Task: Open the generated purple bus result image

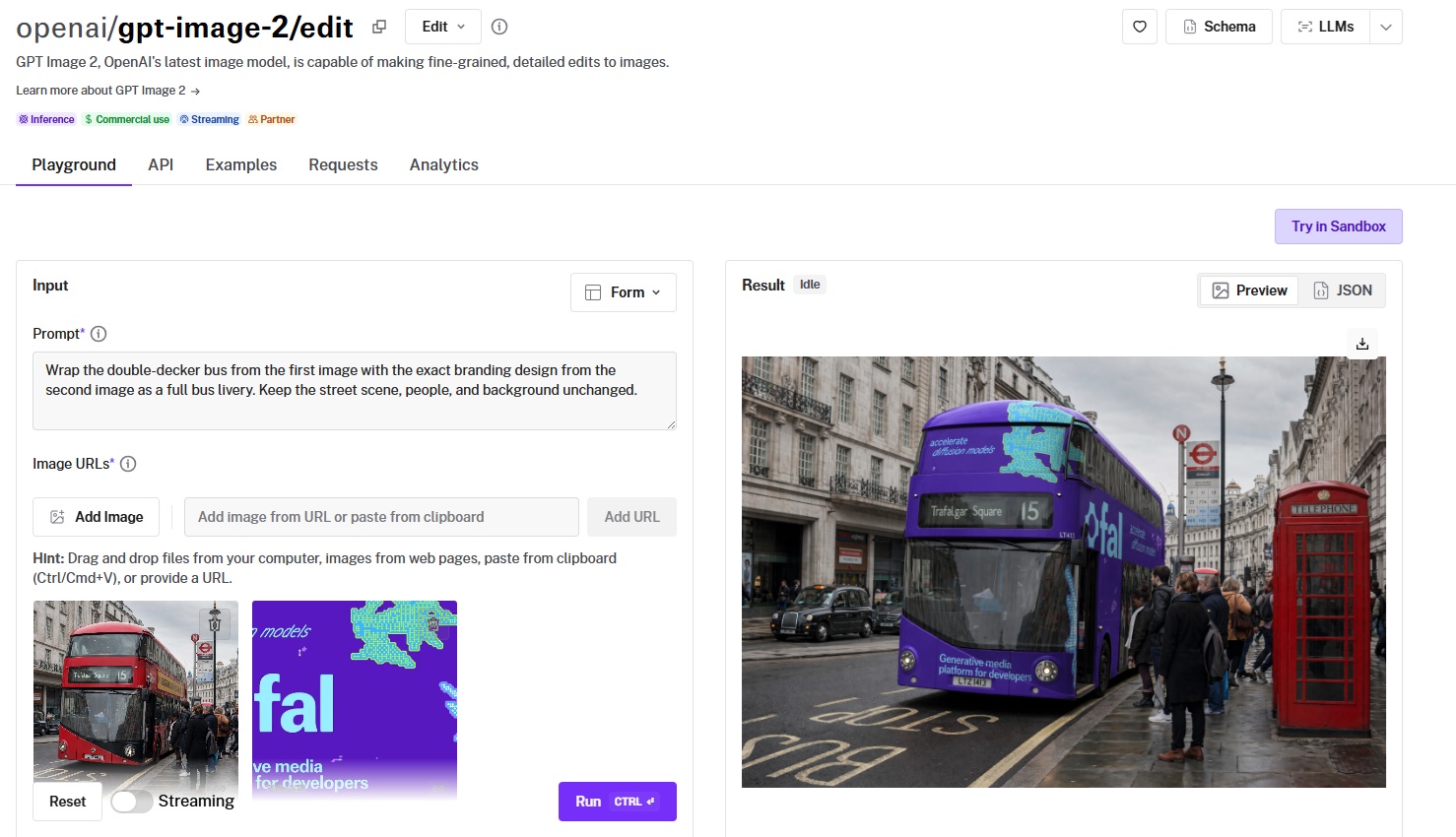Action: pyautogui.click(x=1063, y=571)
